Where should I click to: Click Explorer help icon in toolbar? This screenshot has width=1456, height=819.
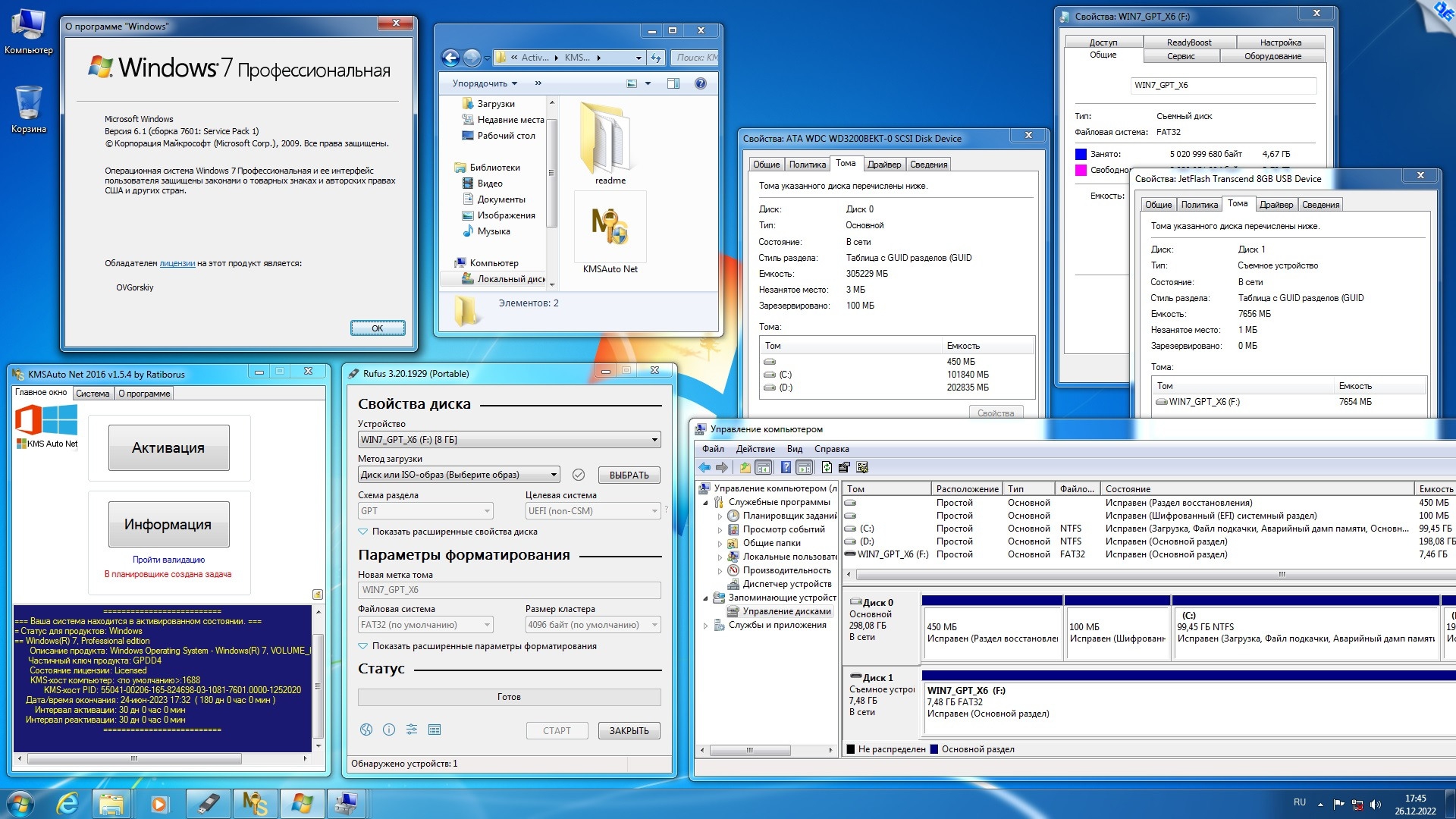coord(701,83)
